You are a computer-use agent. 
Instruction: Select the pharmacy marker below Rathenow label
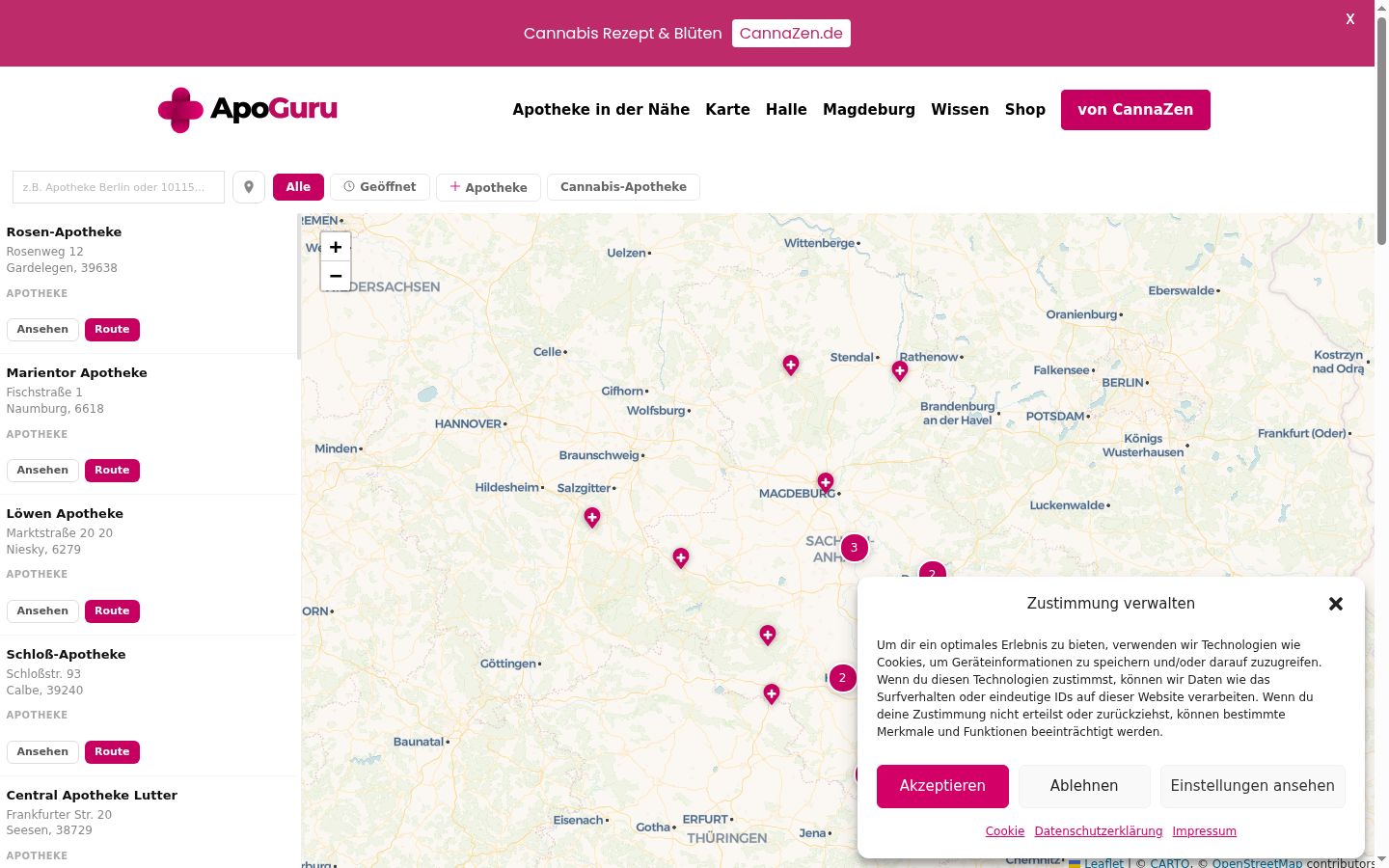[900, 371]
